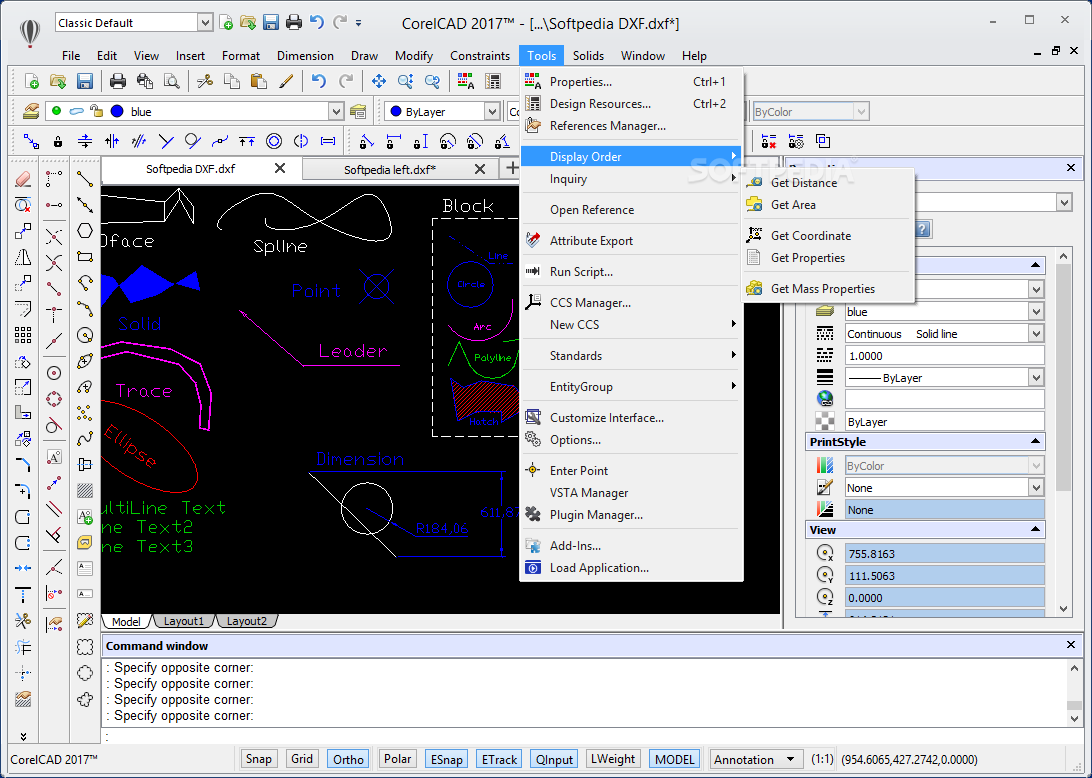The width and height of the screenshot is (1092, 778).
Task: Toggle LWeight display in the status bar
Action: (613, 759)
